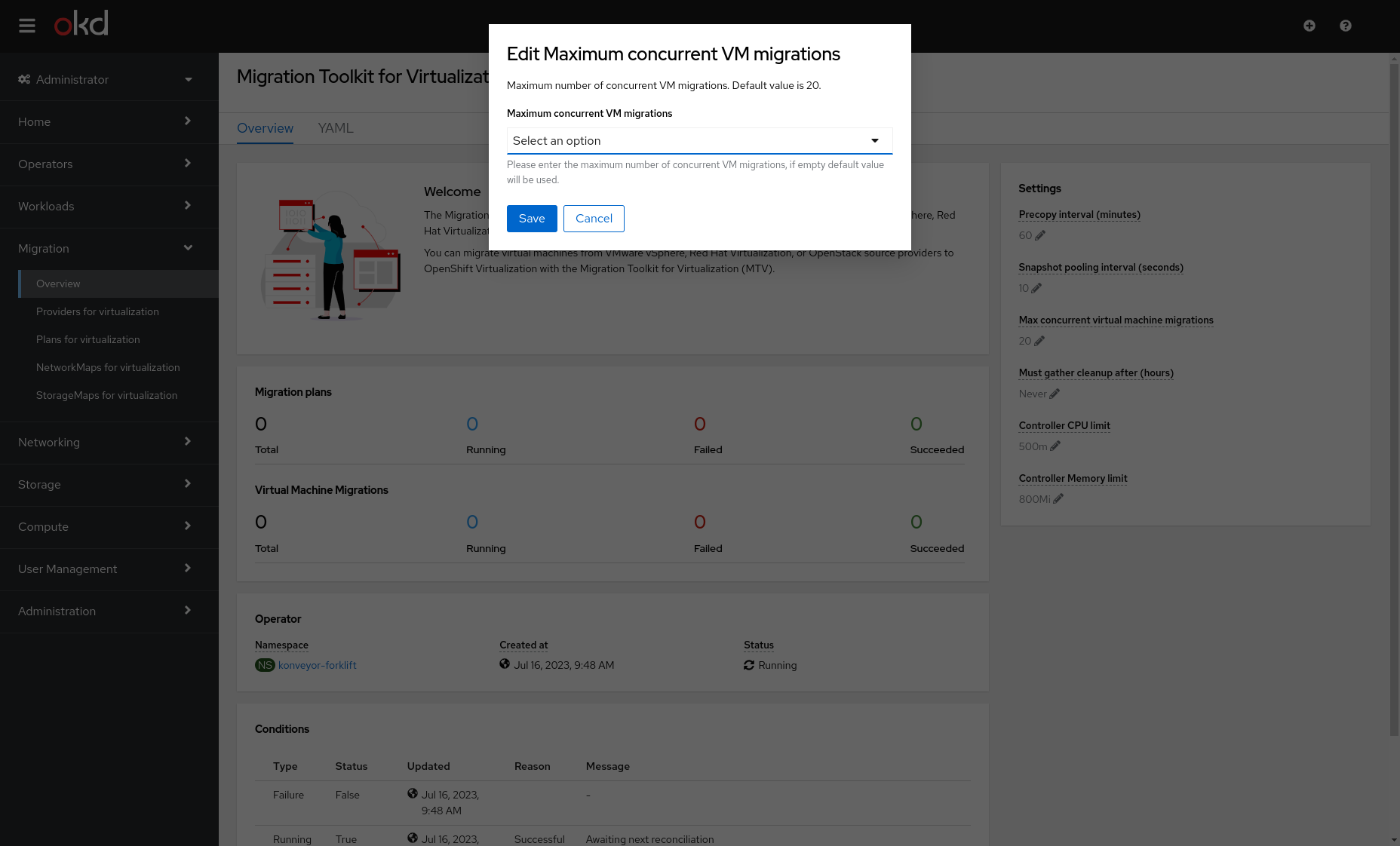Screen dimensions: 1400x846
Task: Click the Message column header
Action: 608,766
